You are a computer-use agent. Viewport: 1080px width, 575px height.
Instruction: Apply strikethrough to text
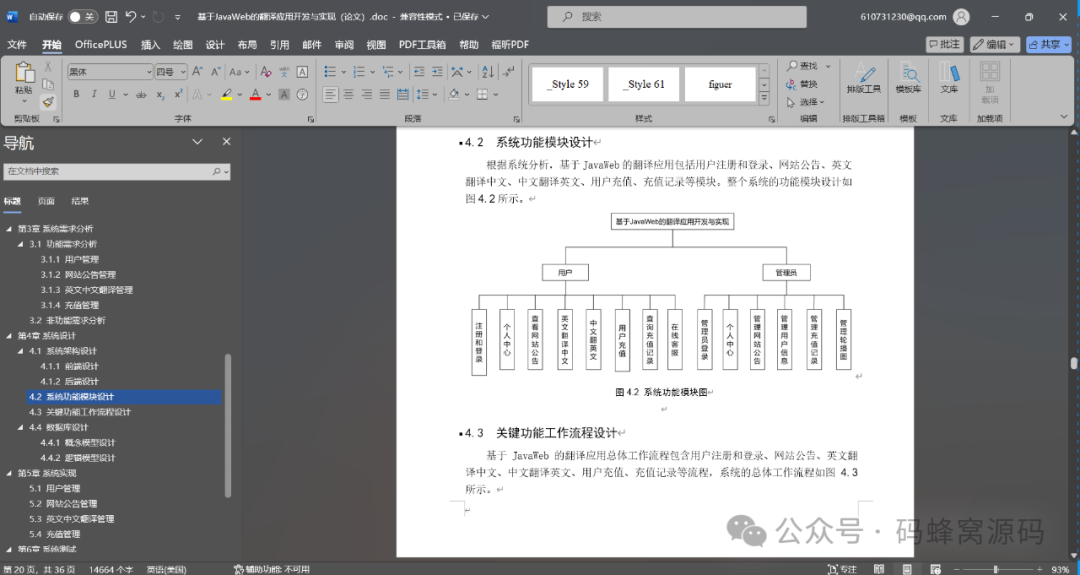(x=141, y=94)
